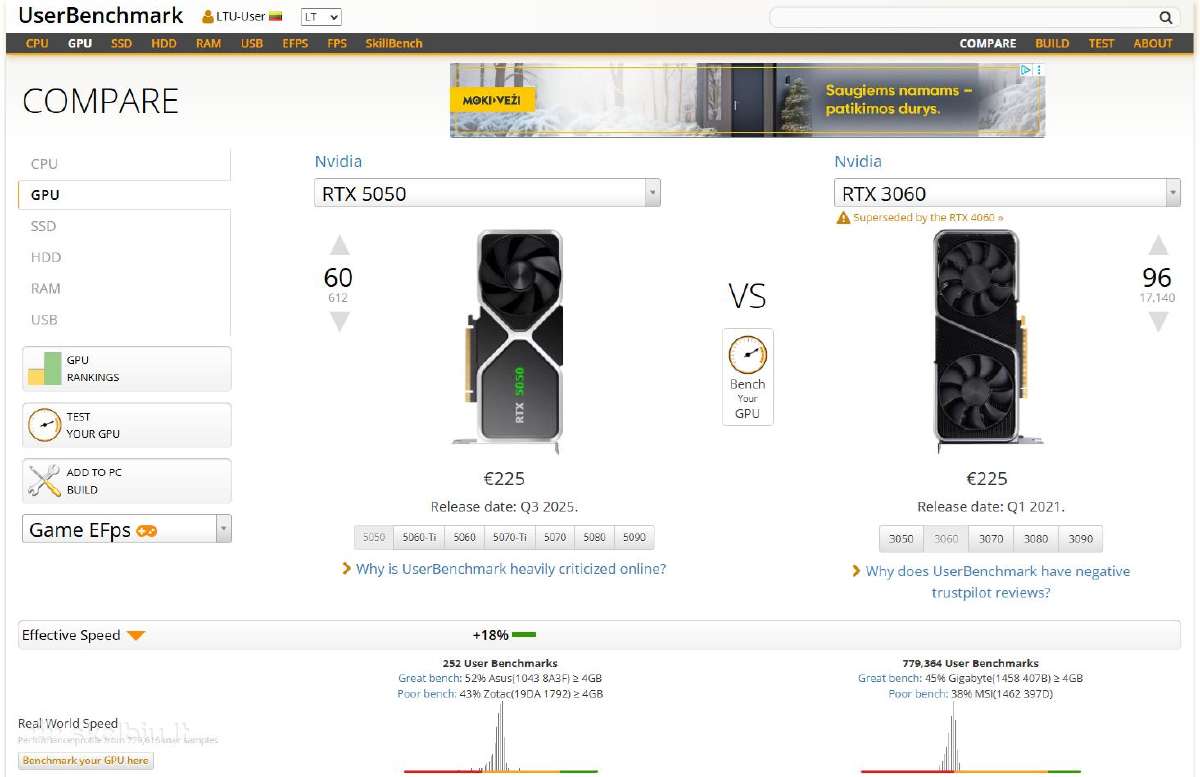Upvote the RTX 5050 arrow
1200x777 pixels.
click(x=340, y=246)
